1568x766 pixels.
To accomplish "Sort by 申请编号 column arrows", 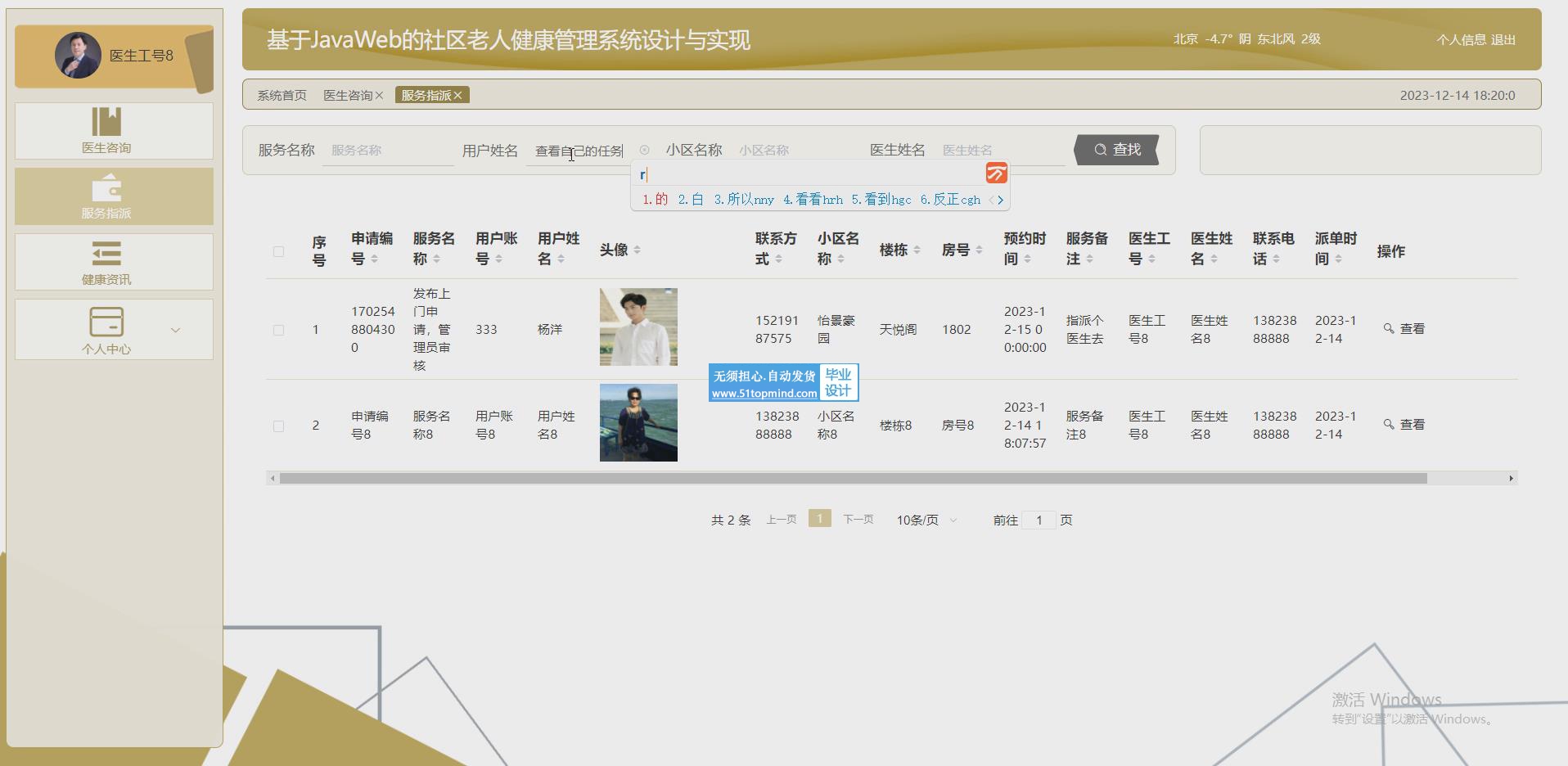I will pos(374,259).
